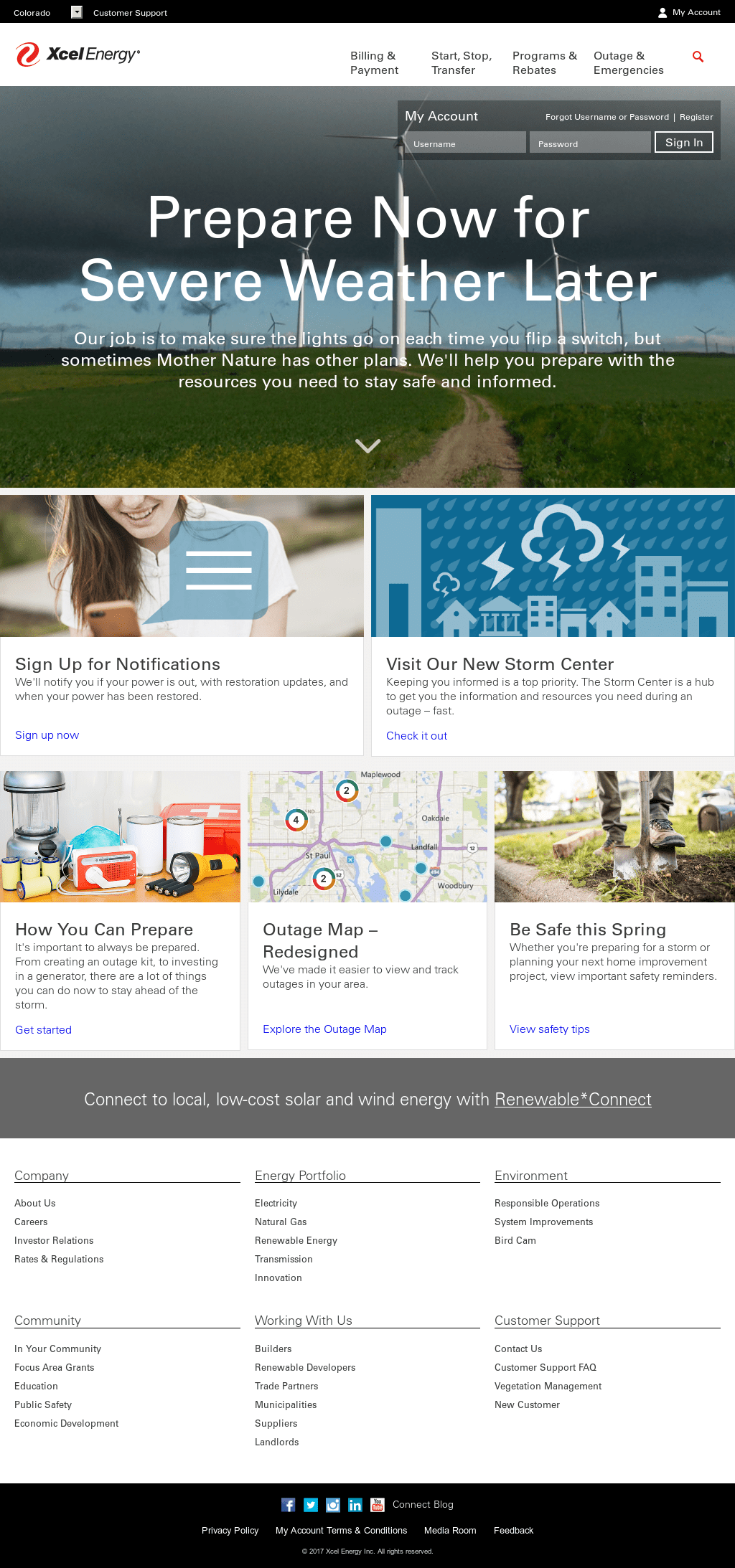This screenshot has width=735, height=1568.
Task: Click the Register link
Action: 696,117
